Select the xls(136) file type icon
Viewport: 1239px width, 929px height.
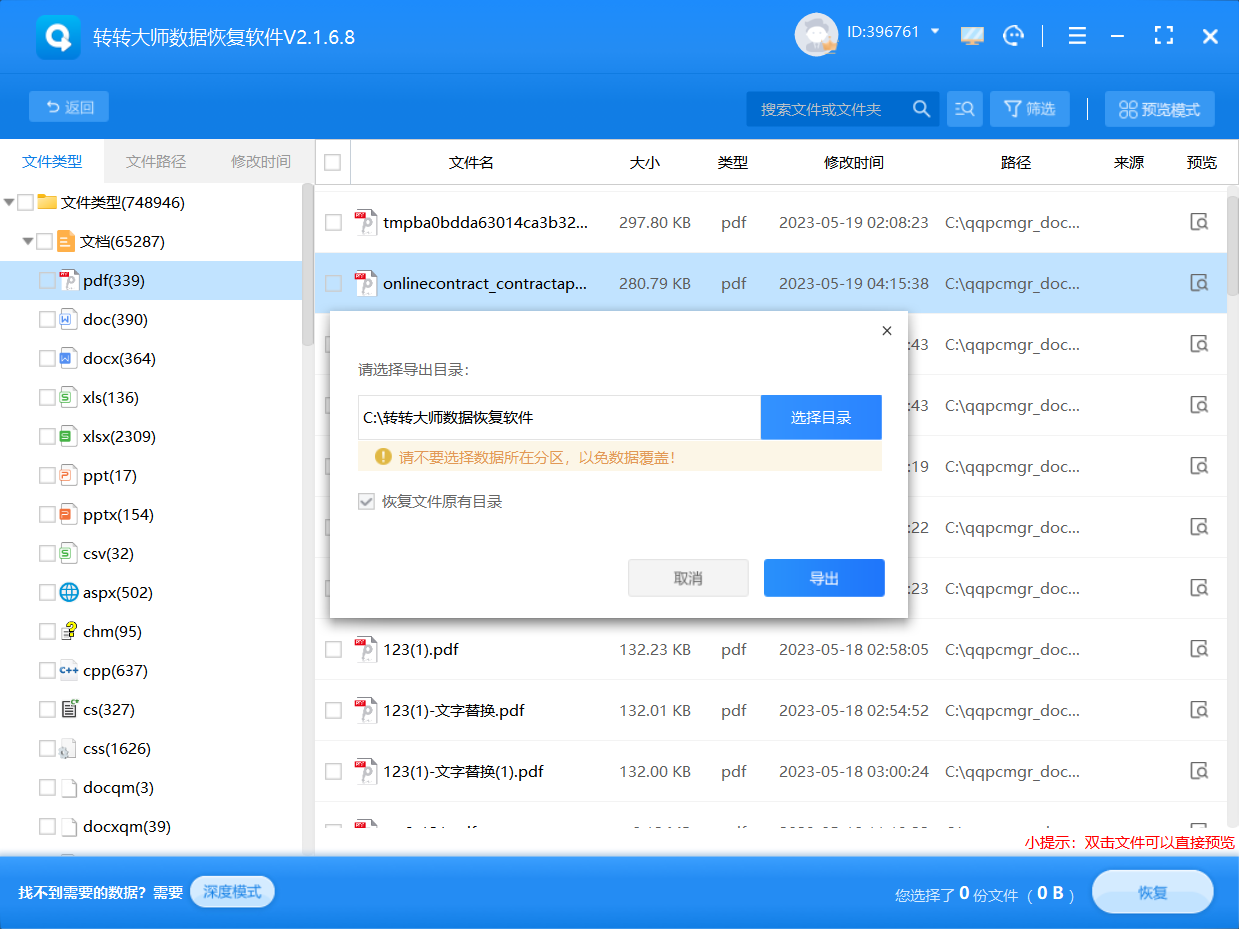(x=68, y=398)
